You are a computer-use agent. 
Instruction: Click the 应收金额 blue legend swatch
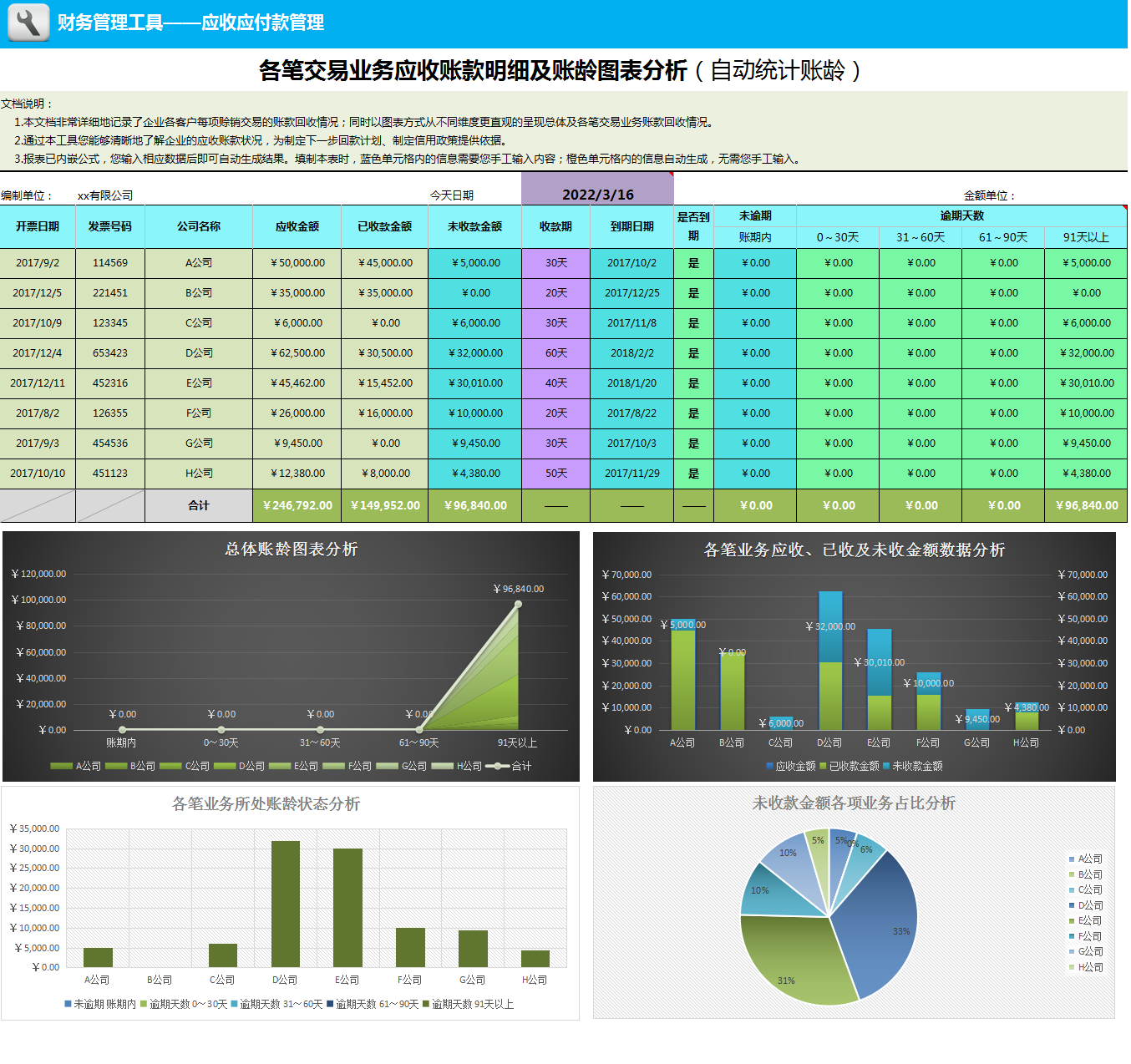[769, 766]
